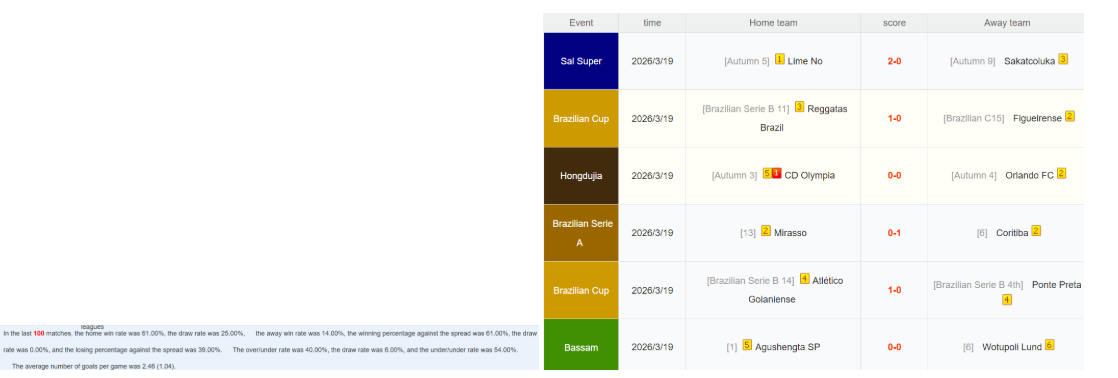
Task: Click the time column header
Action: tap(652, 23)
